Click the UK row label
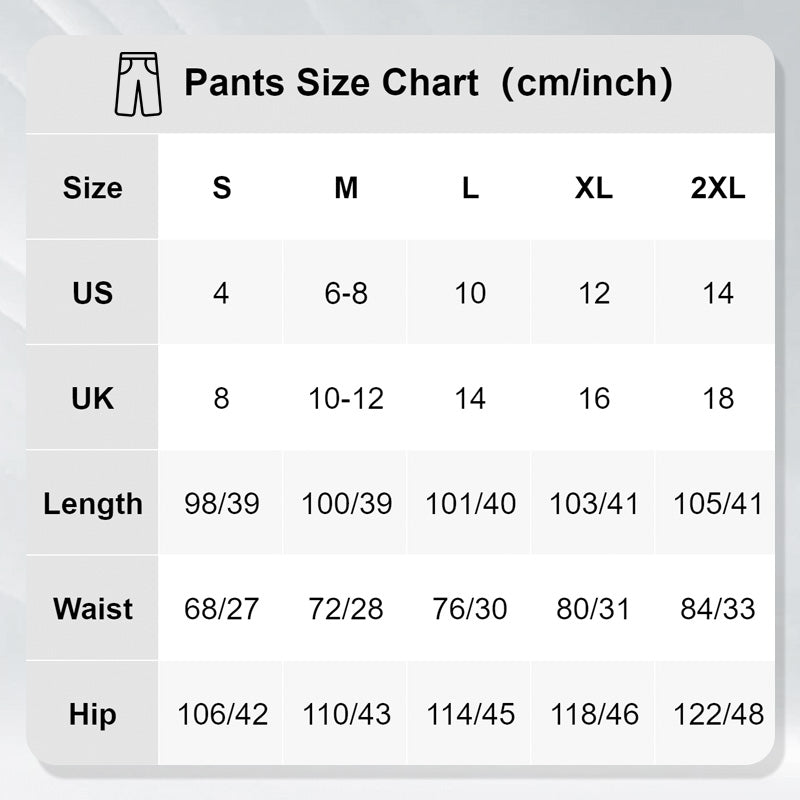The image size is (800, 800). pos(92,398)
